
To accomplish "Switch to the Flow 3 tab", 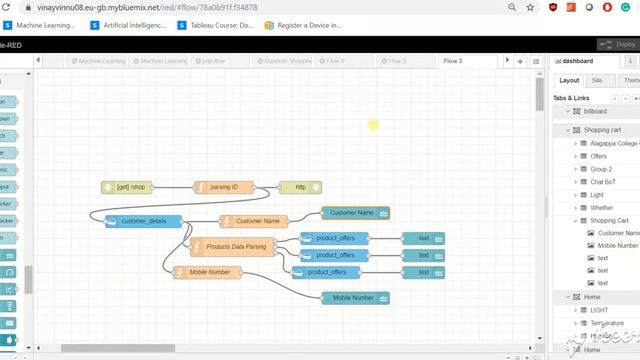I will pos(467,61).
